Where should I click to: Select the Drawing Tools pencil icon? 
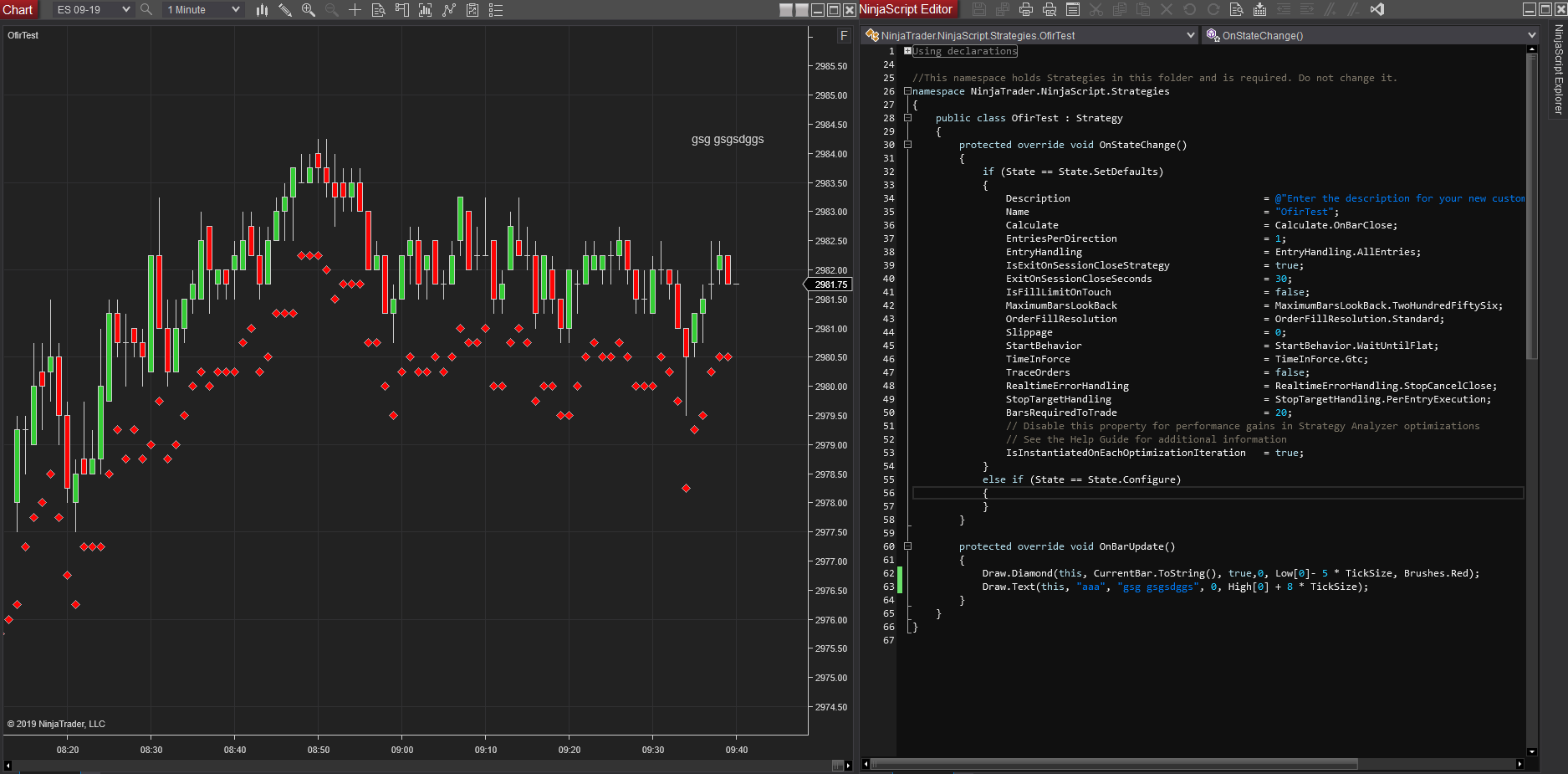click(285, 10)
